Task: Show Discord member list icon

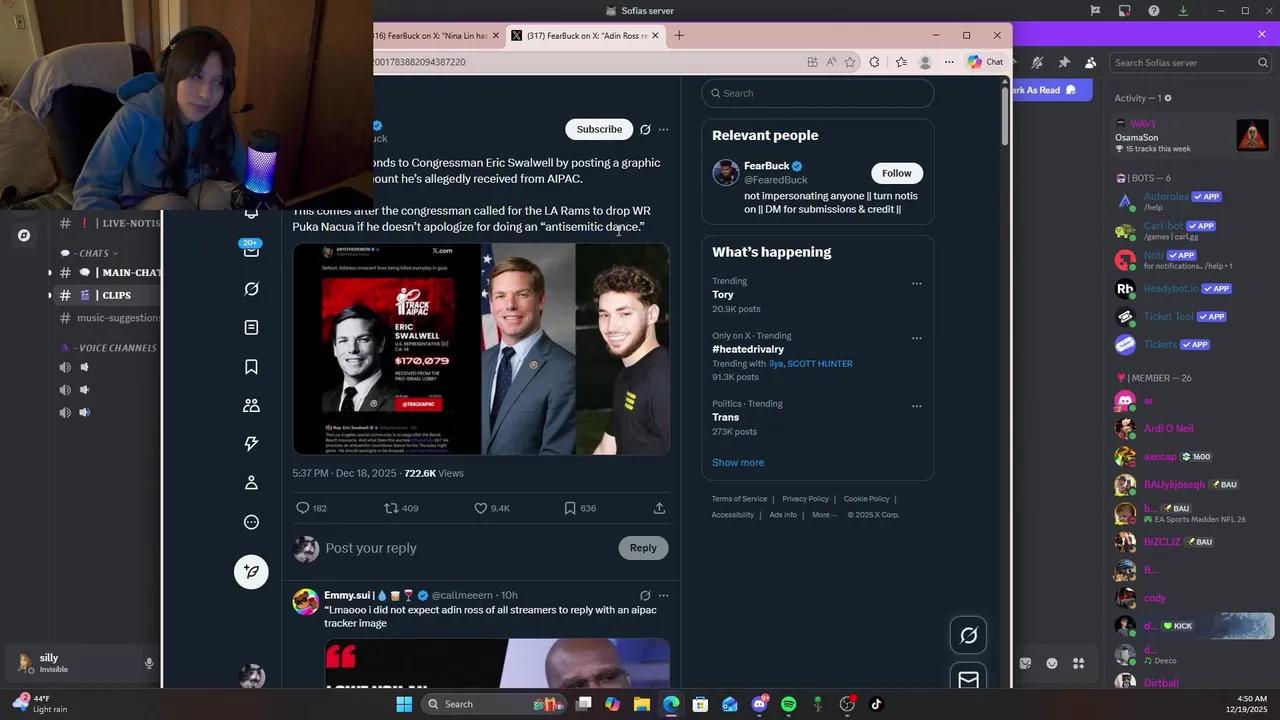Action: tap(1090, 62)
